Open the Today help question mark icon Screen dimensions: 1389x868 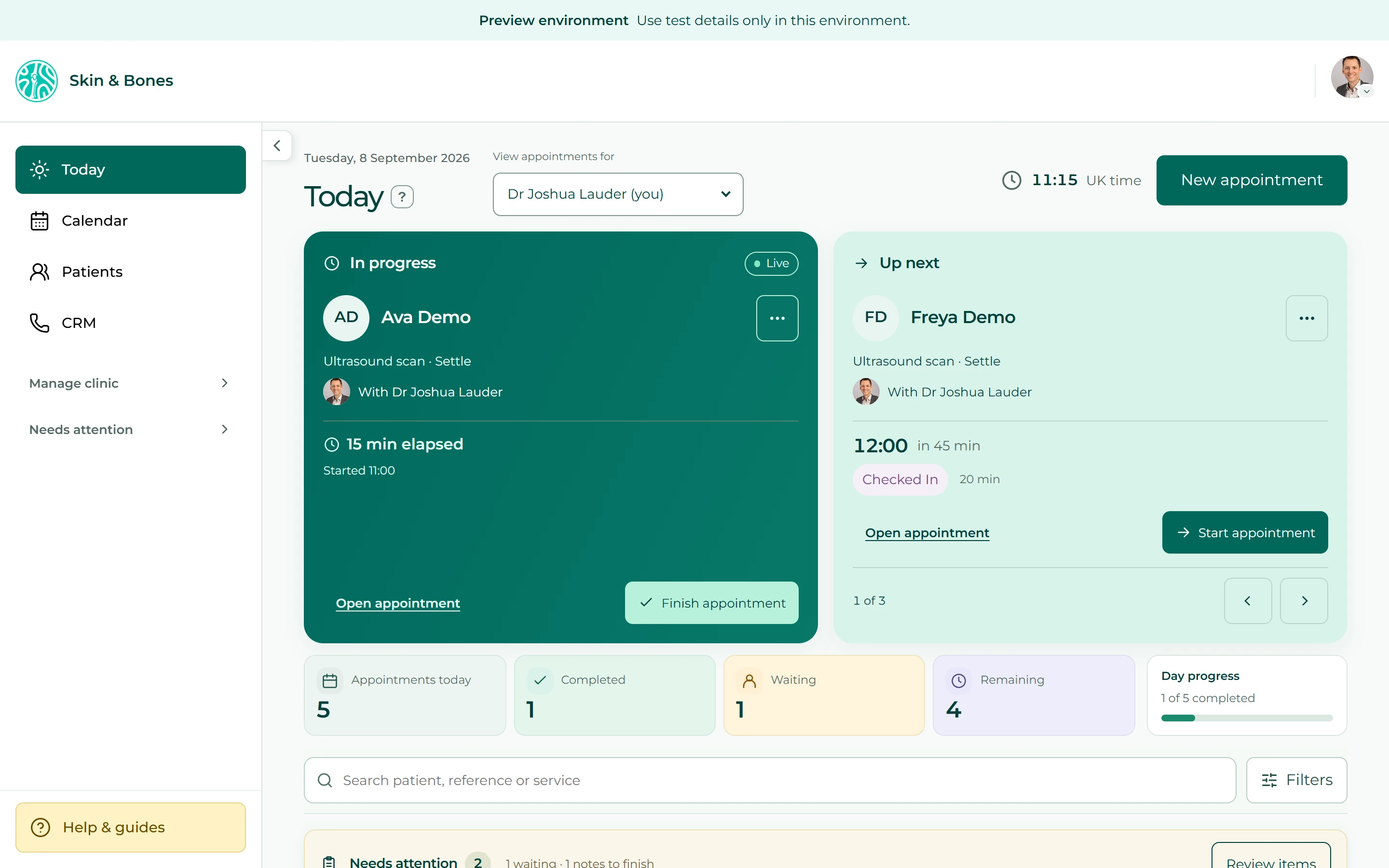point(402,197)
